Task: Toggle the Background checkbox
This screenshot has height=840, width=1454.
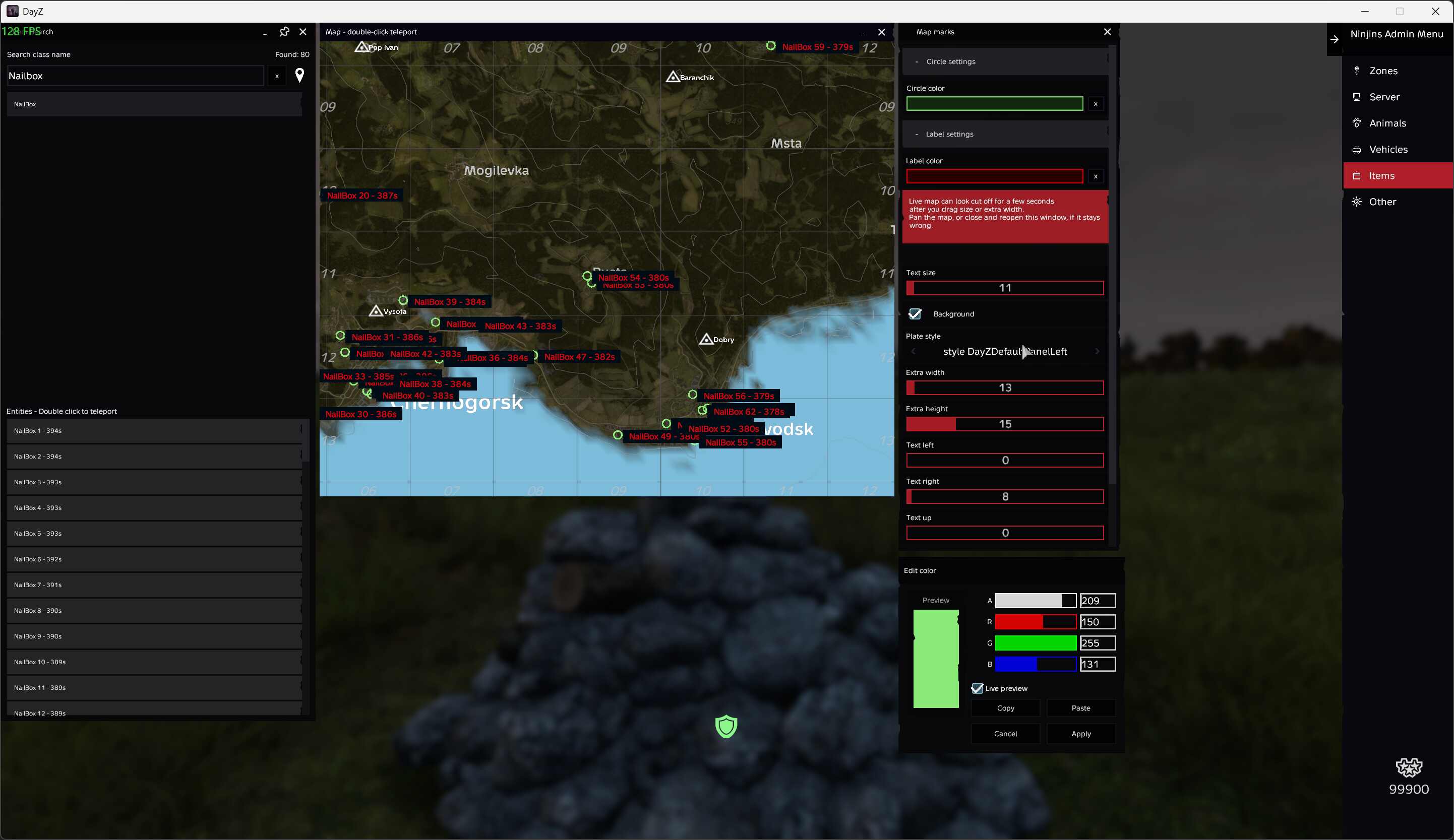Action: tap(915, 313)
